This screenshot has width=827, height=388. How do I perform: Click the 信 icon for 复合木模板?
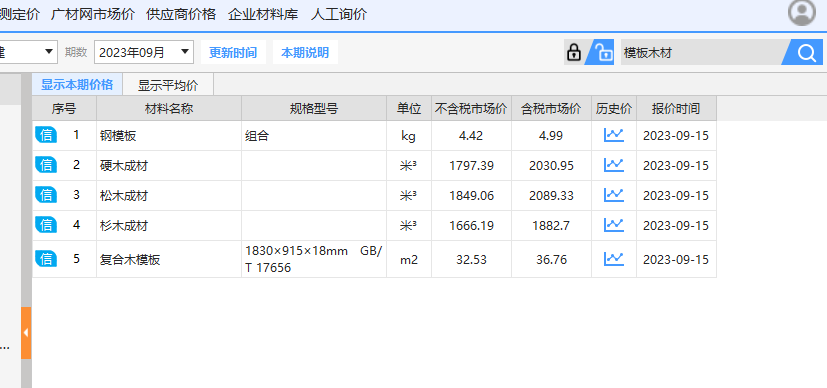coord(46,259)
